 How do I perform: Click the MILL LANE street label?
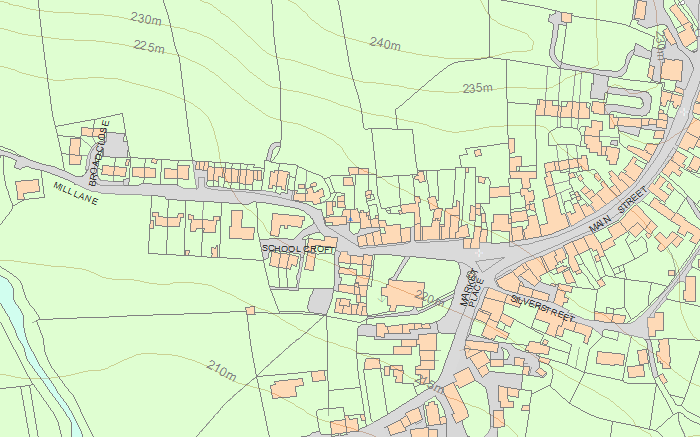point(75,193)
